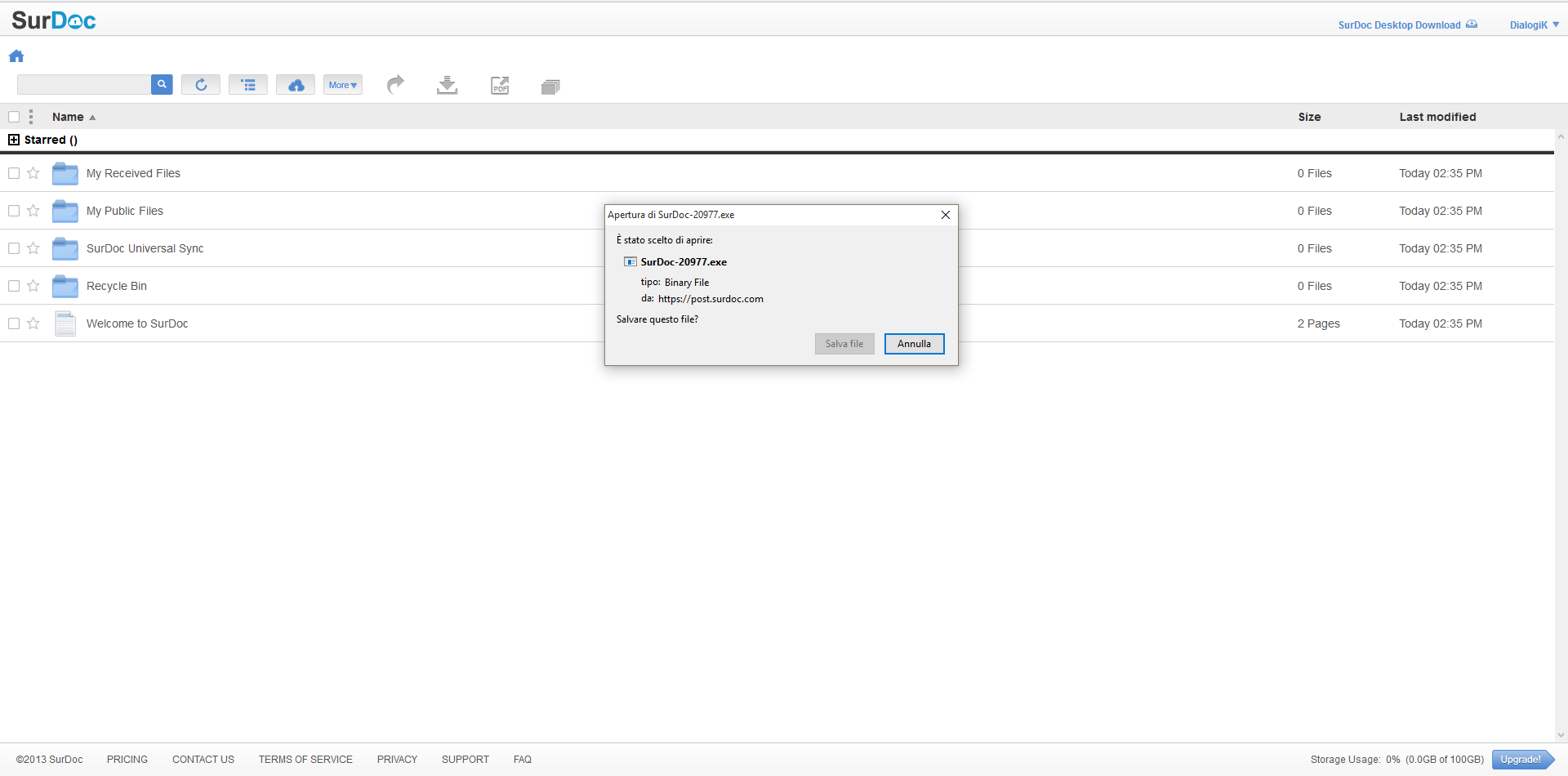The height and width of the screenshot is (776, 1568).
Task: Click the My Public Files name
Action: 125,211
